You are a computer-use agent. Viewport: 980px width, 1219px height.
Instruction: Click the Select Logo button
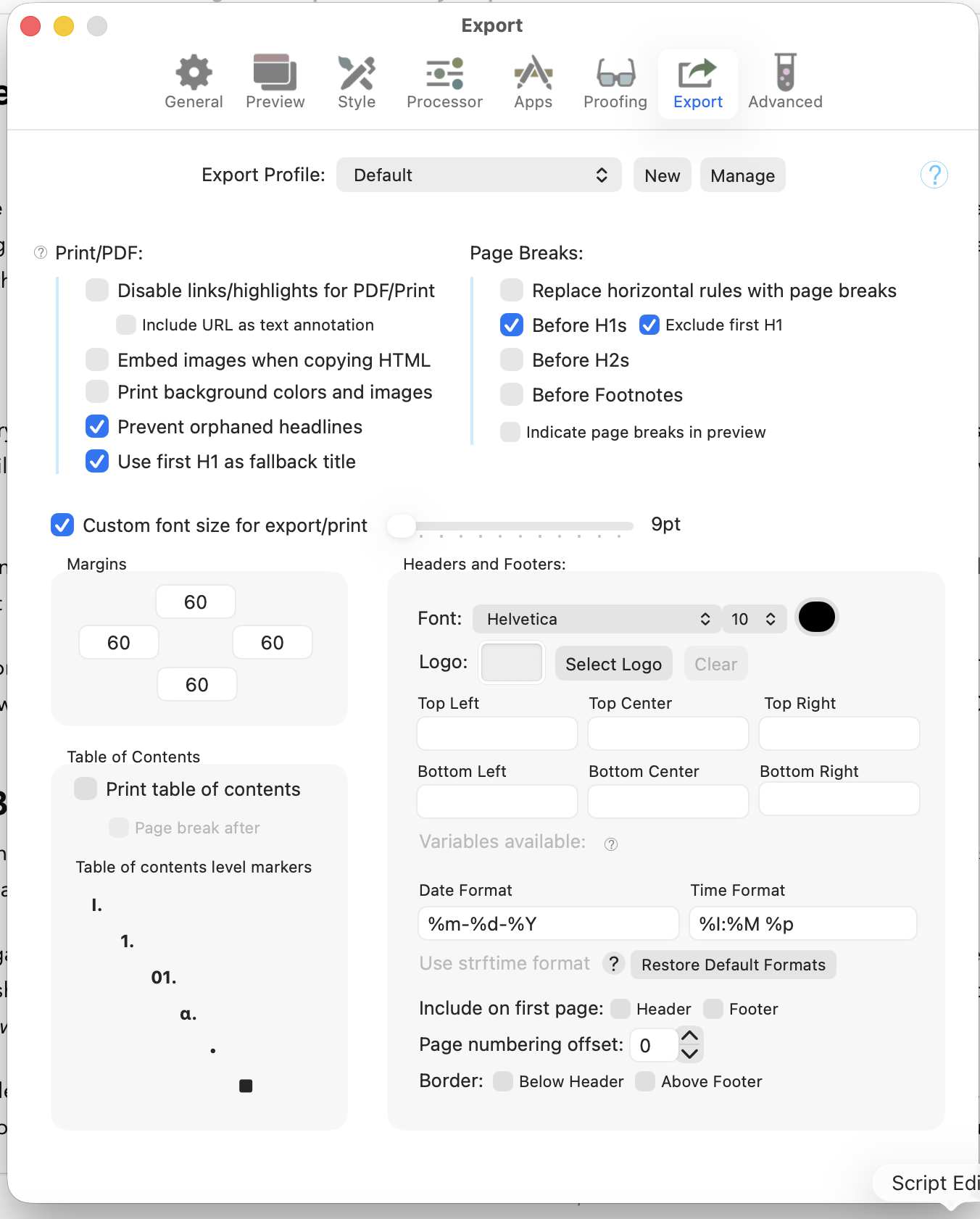point(614,664)
